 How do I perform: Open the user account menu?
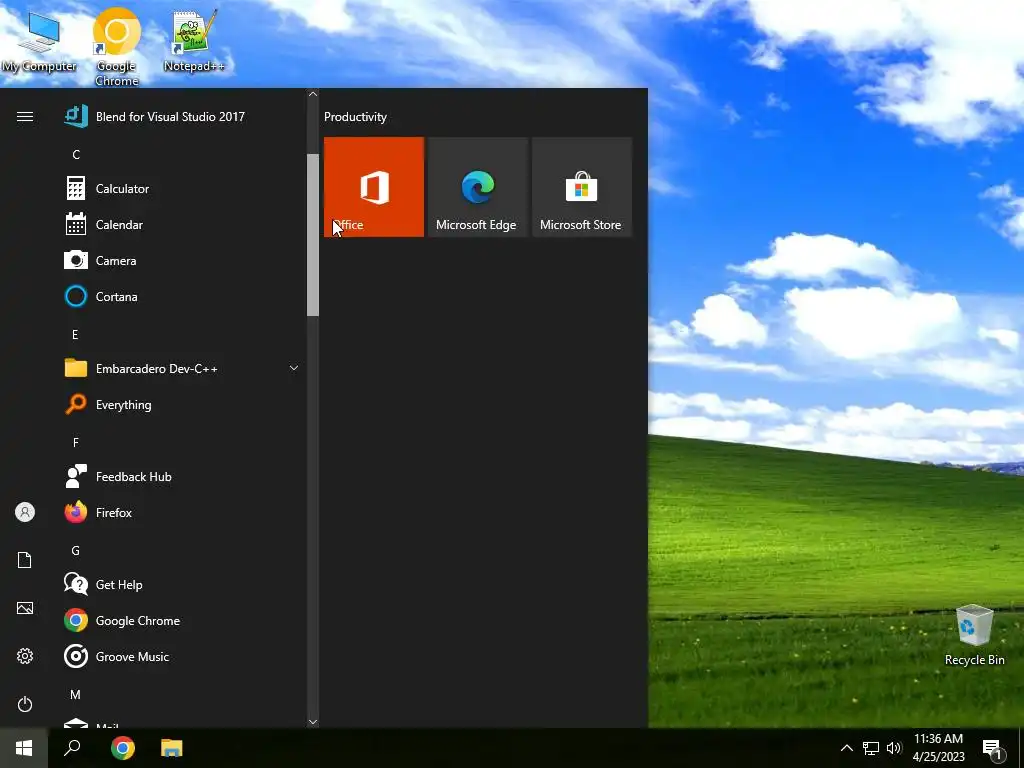[x=25, y=512]
